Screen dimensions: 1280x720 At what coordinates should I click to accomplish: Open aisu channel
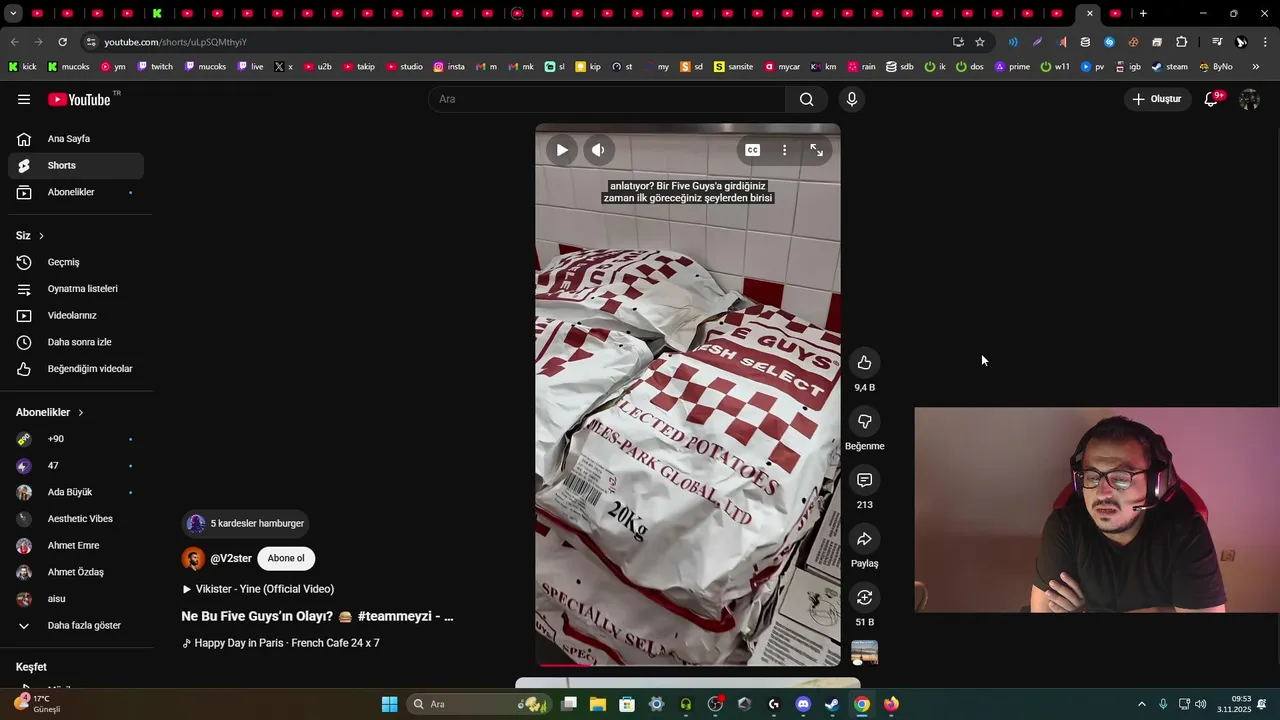point(76,599)
